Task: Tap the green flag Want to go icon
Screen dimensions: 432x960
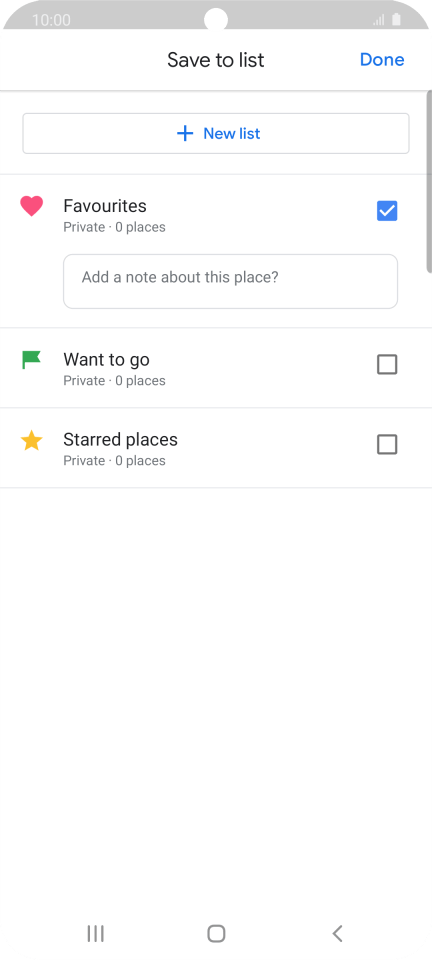Action: pos(31,359)
